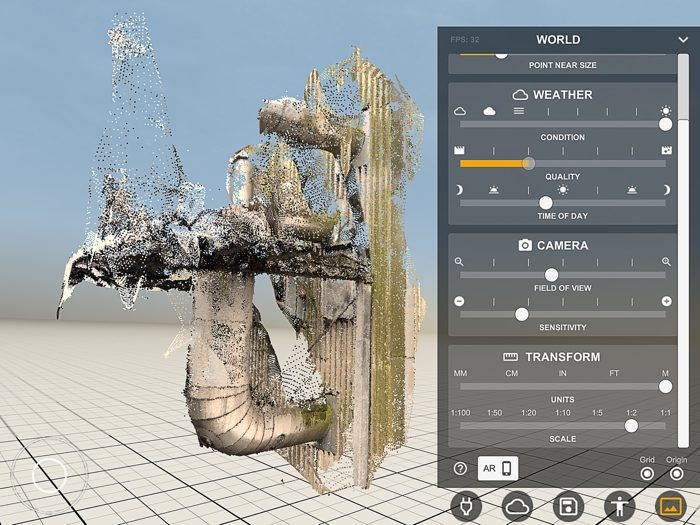Open the world landscape image tab
Viewport: 700px width, 525px height.
671,507
